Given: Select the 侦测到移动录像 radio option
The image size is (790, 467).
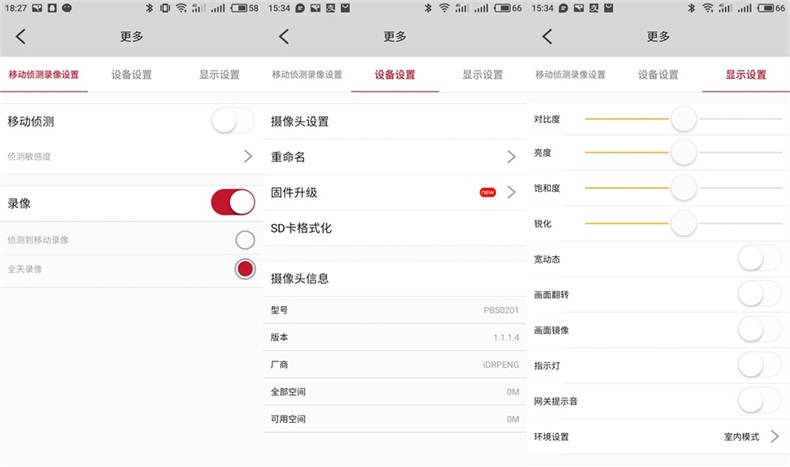Looking at the screenshot, I should point(245,240).
